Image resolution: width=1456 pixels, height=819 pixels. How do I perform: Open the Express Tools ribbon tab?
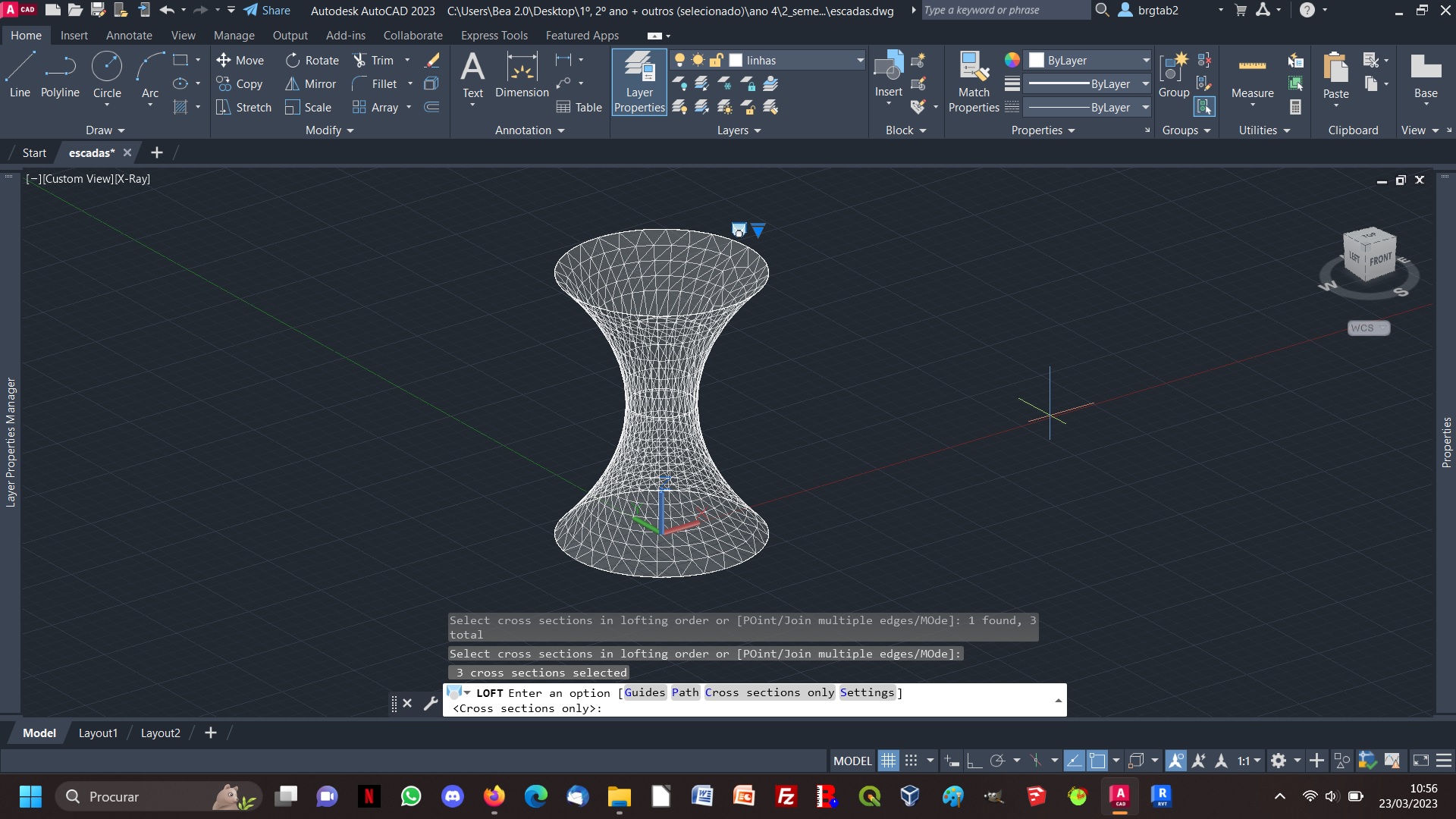tap(494, 35)
